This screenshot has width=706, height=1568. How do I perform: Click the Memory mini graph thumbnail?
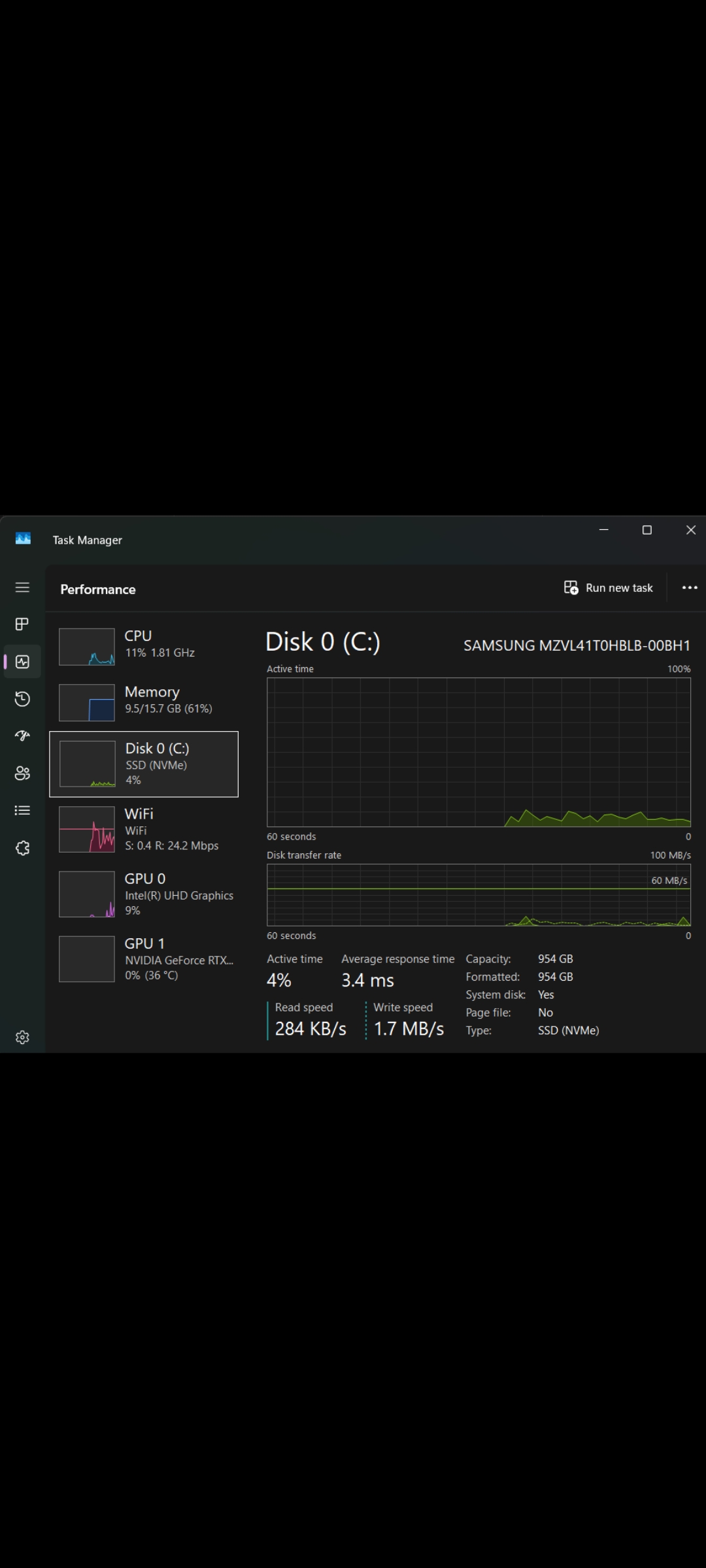point(87,702)
